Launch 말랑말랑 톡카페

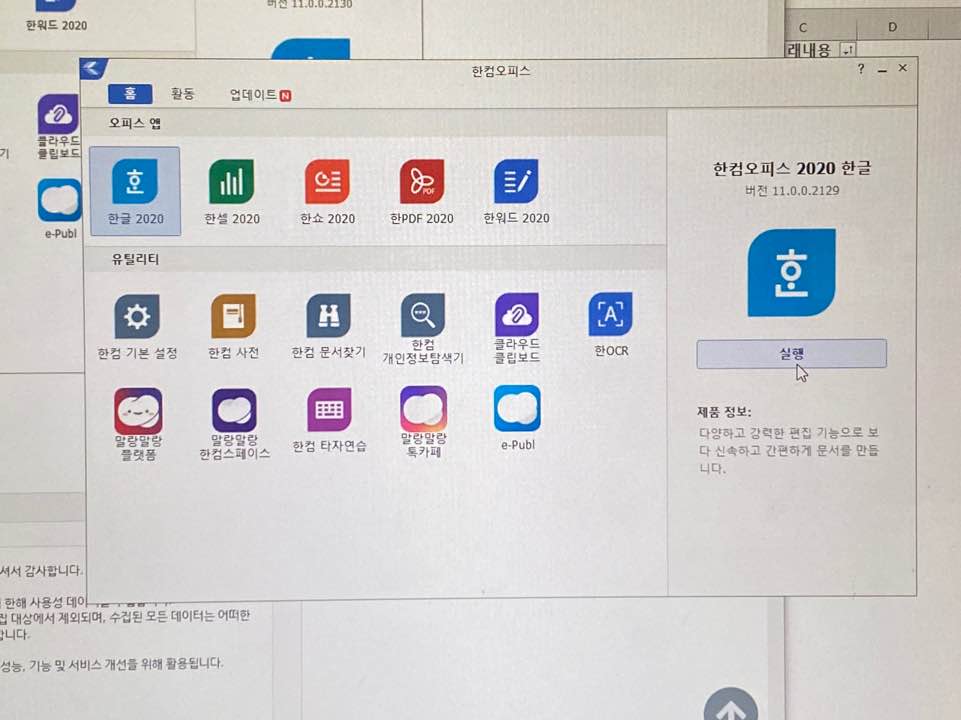(x=422, y=412)
